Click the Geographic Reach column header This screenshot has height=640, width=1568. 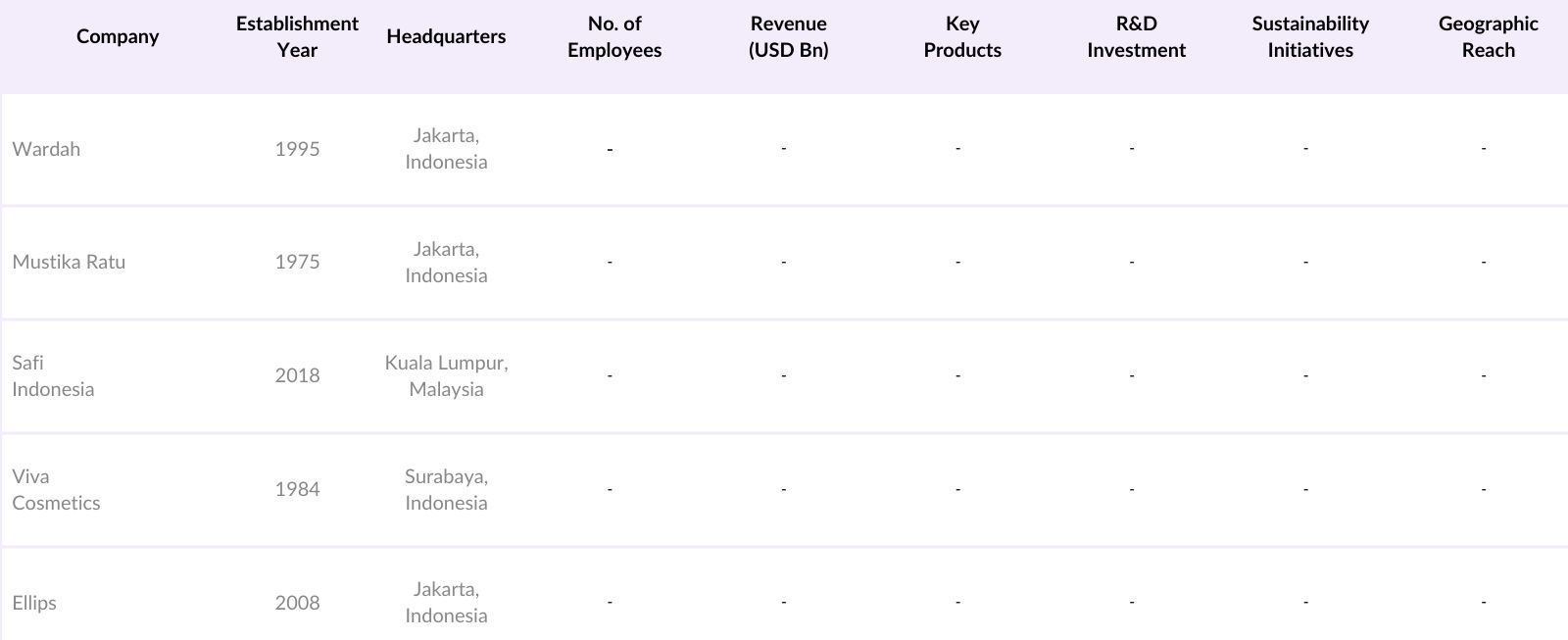coord(1488,37)
